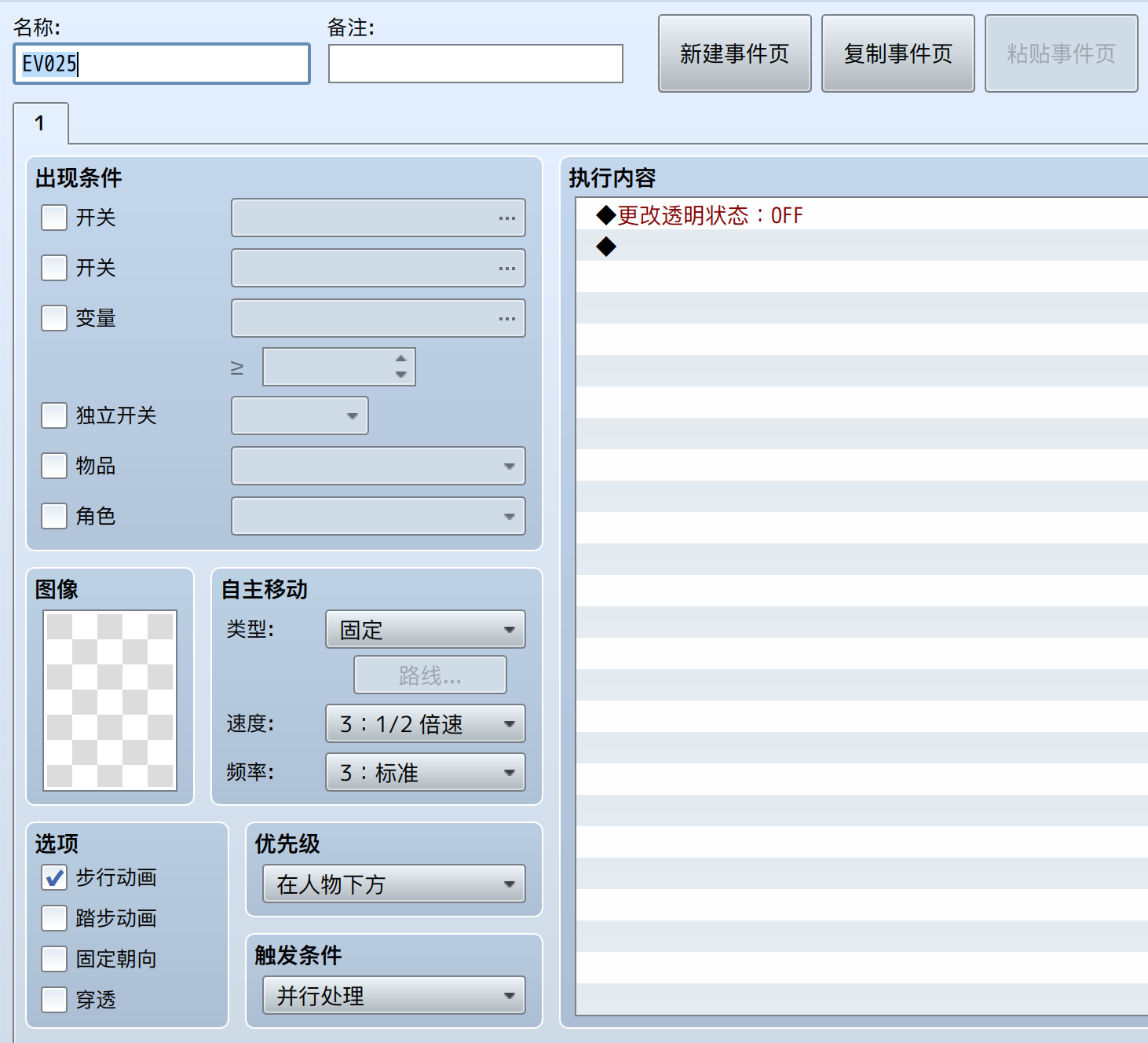The width and height of the screenshot is (1148, 1043).
Task: Click the 名称 input field containing EV025
Action: 162,64
